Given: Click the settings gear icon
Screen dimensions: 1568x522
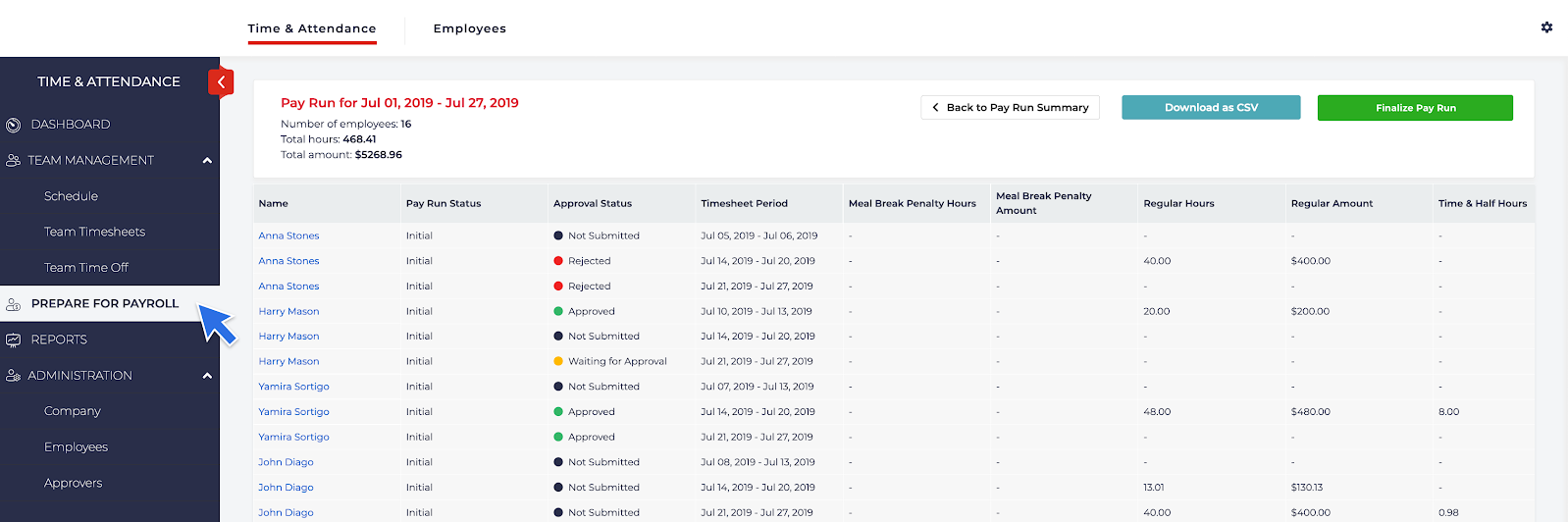Looking at the screenshot, I should click(1546, 27).
